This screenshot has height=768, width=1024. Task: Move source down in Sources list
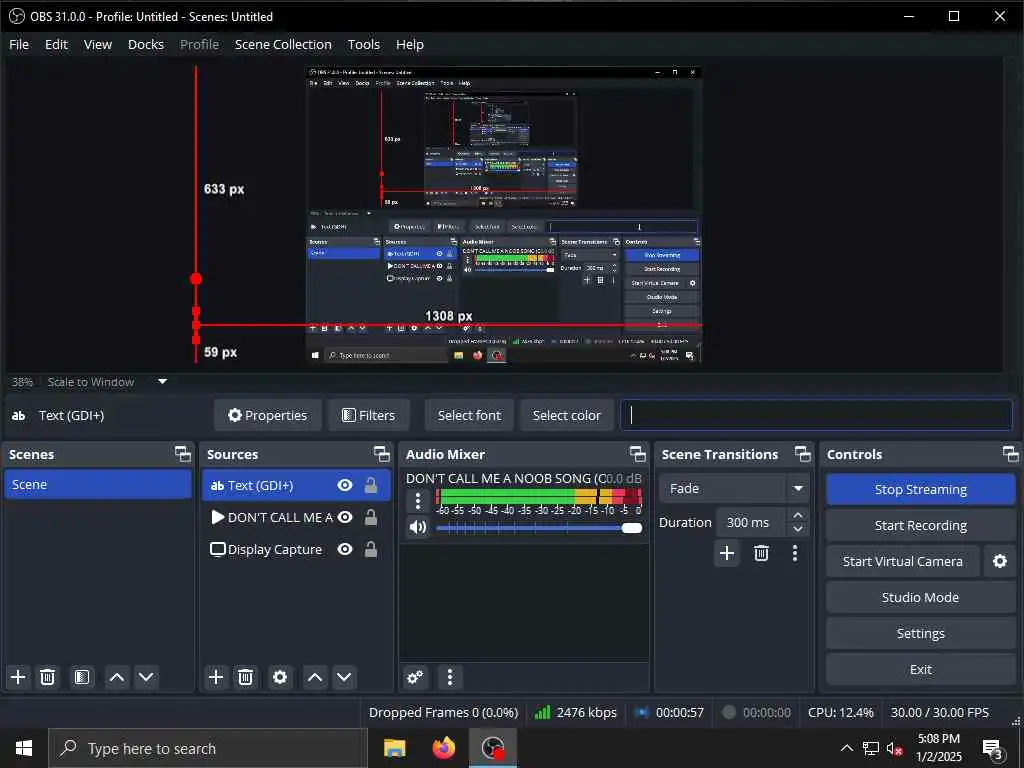pyautogui.click(x=344, y=677)
